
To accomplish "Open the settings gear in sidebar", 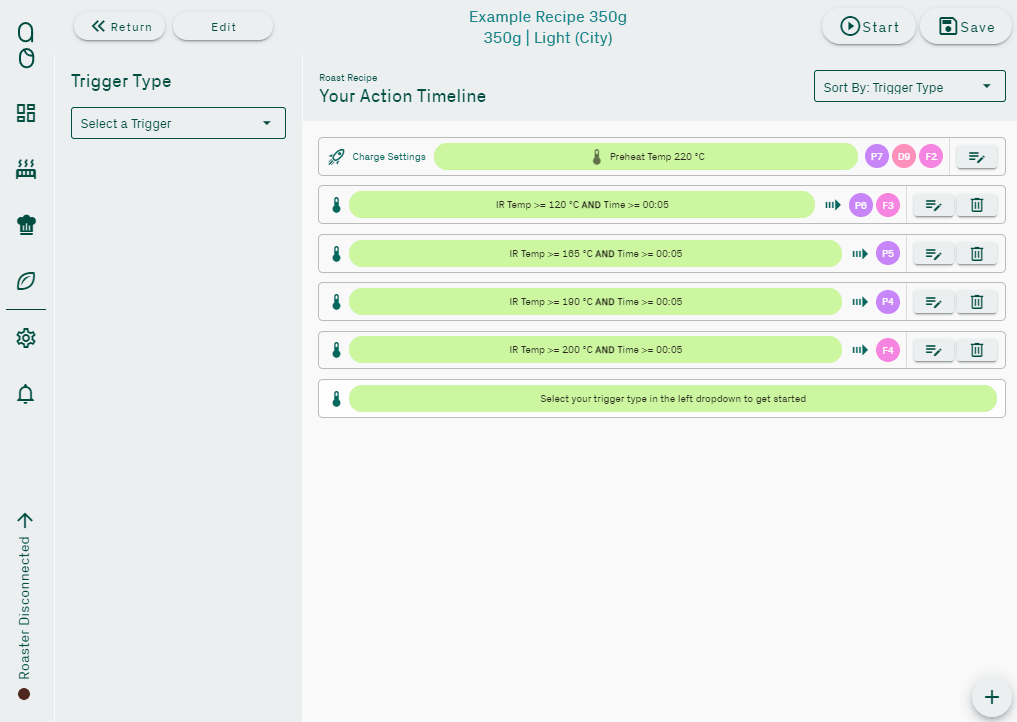I will [x=26, y=338].
